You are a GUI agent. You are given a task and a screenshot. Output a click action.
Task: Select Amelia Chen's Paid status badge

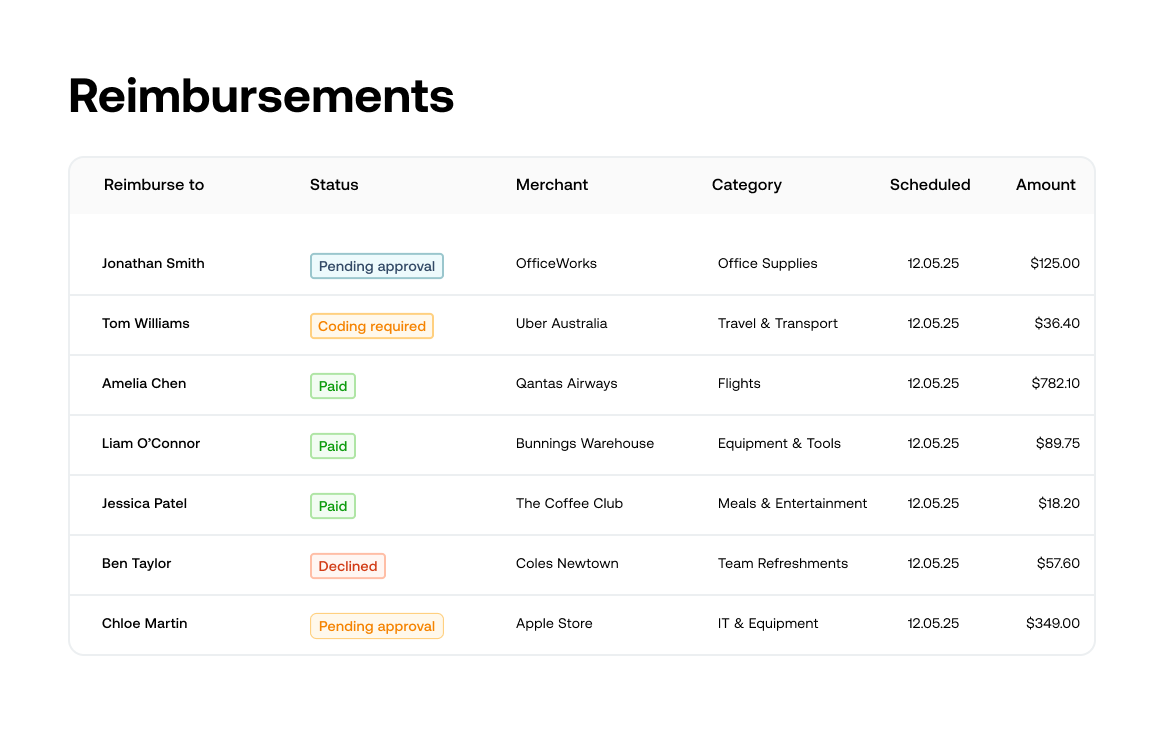click(x=333, y=386)
